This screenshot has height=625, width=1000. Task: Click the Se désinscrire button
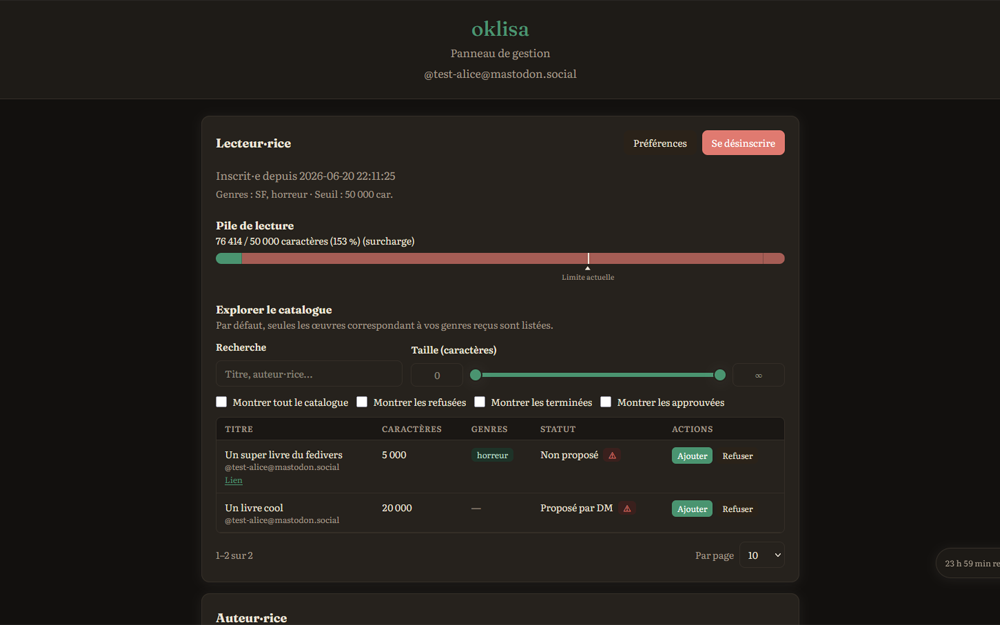coord(743,143)
